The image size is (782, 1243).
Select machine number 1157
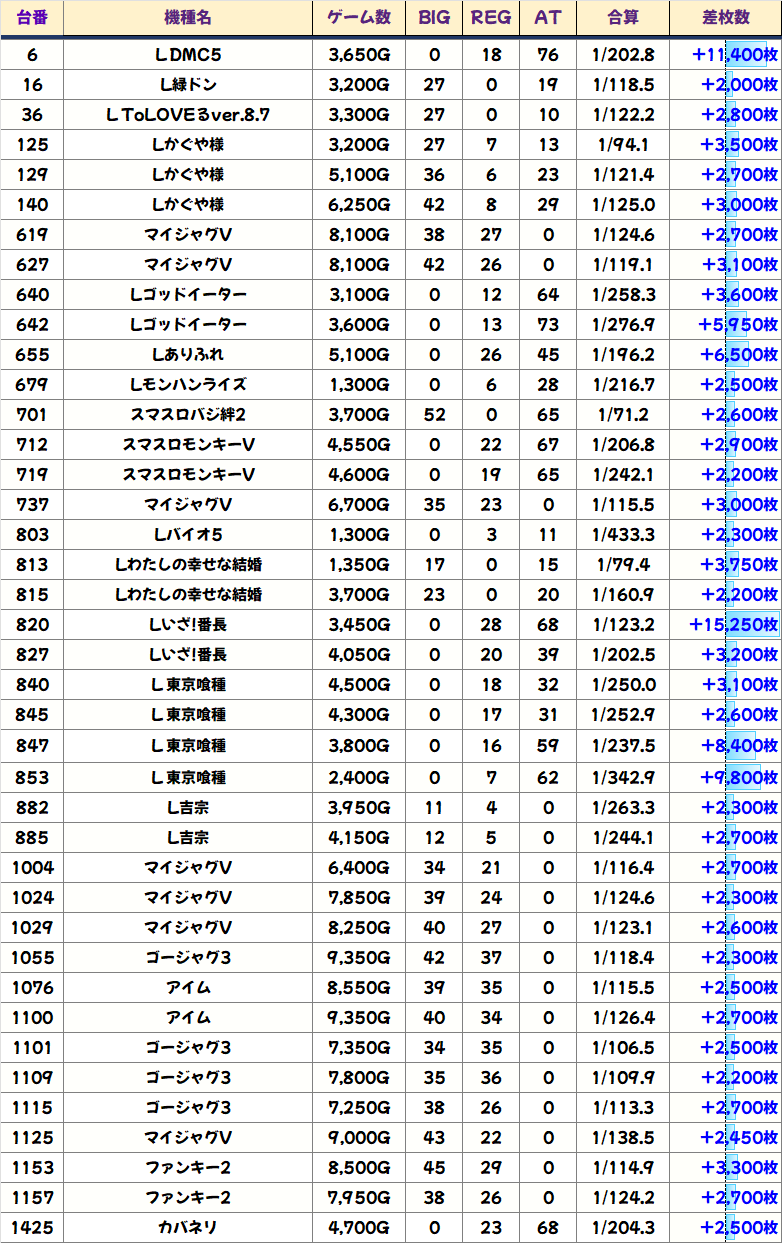click(x=32, y=1197)
